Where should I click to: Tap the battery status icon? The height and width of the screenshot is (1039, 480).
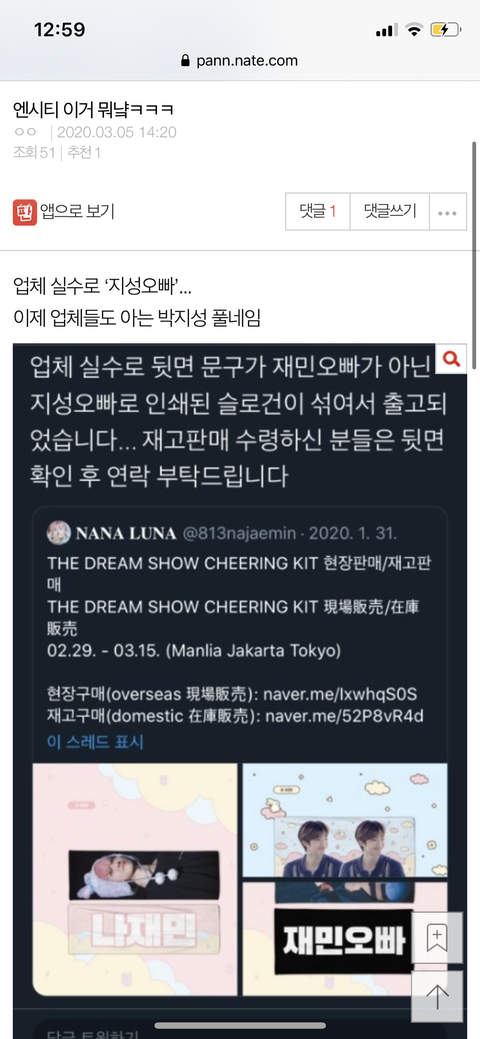[x=444, y=30]
